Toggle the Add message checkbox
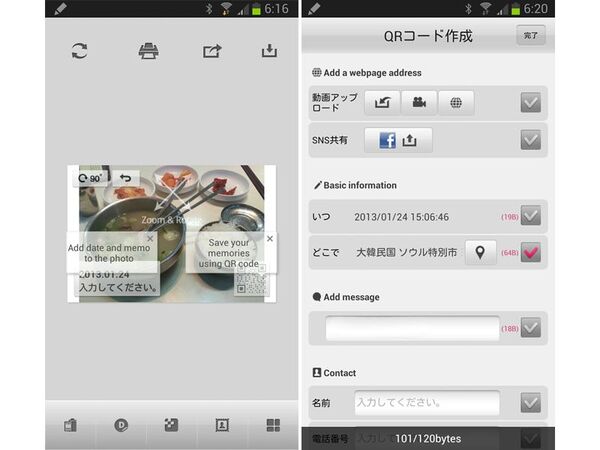 click(531, 328)
